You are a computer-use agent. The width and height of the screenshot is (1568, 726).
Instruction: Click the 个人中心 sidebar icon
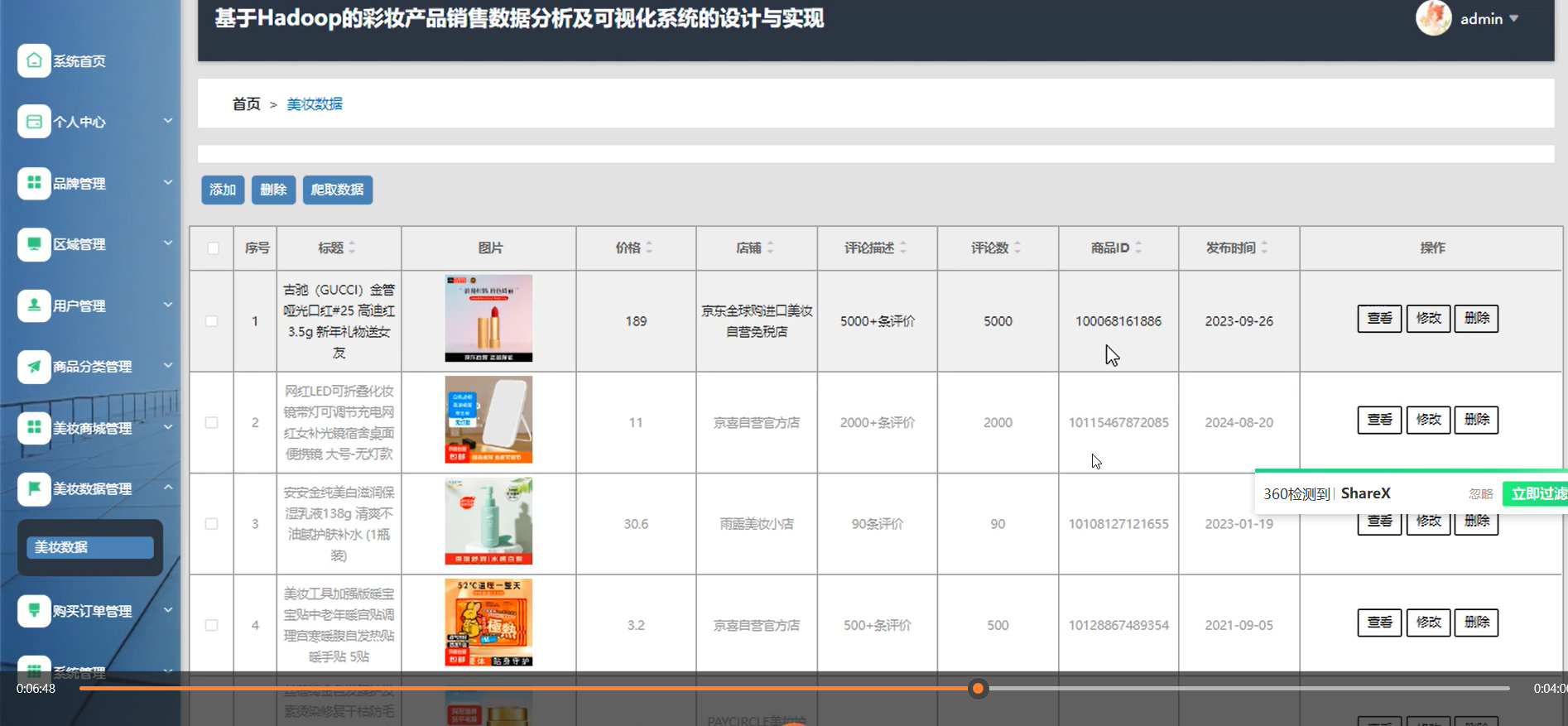[x=34, y=122]
